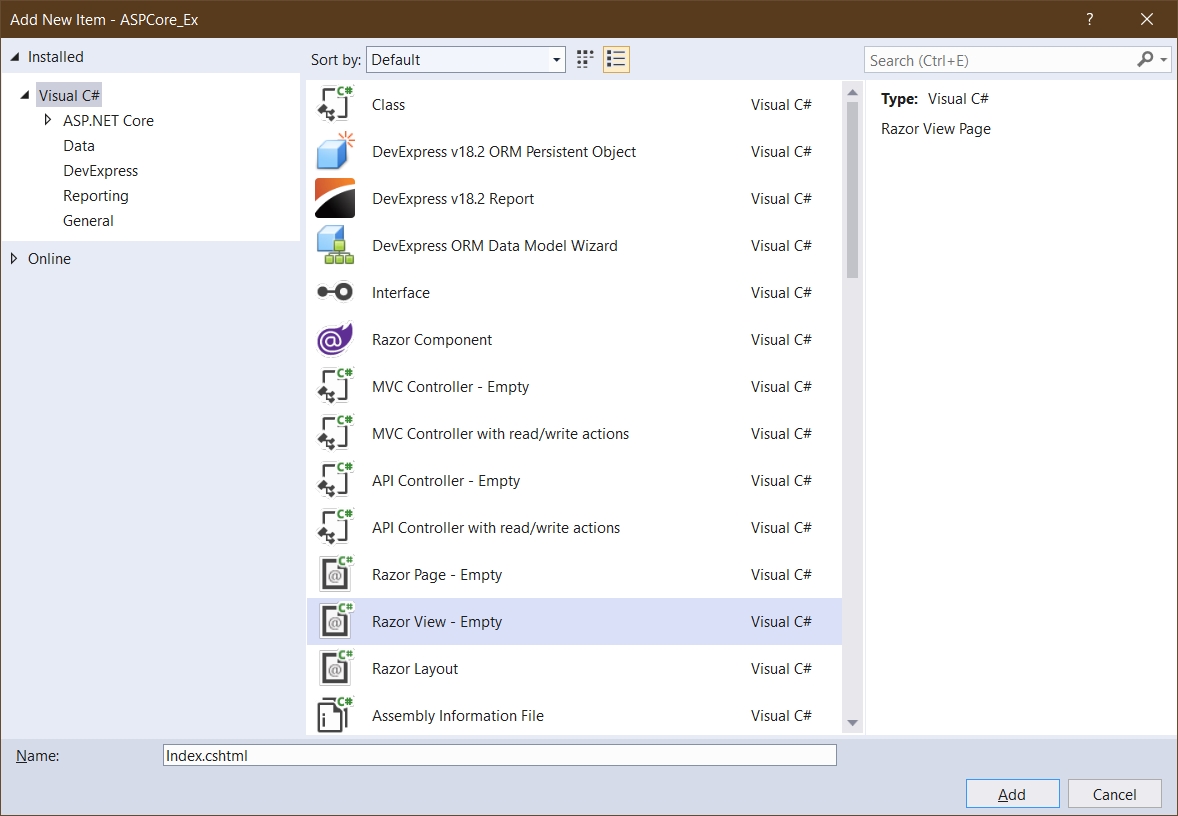Click the Razor Component icon
The width and height of the screenshot is (1178, 816).
coord(335,340)
